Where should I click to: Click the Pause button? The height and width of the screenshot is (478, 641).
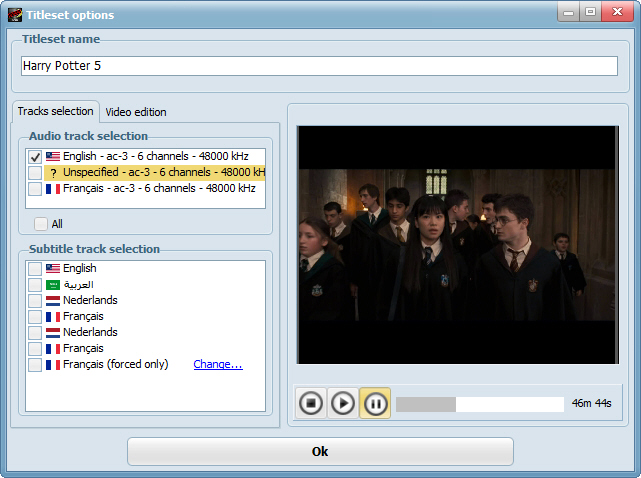pyautogui.click(x=375, y=403)
